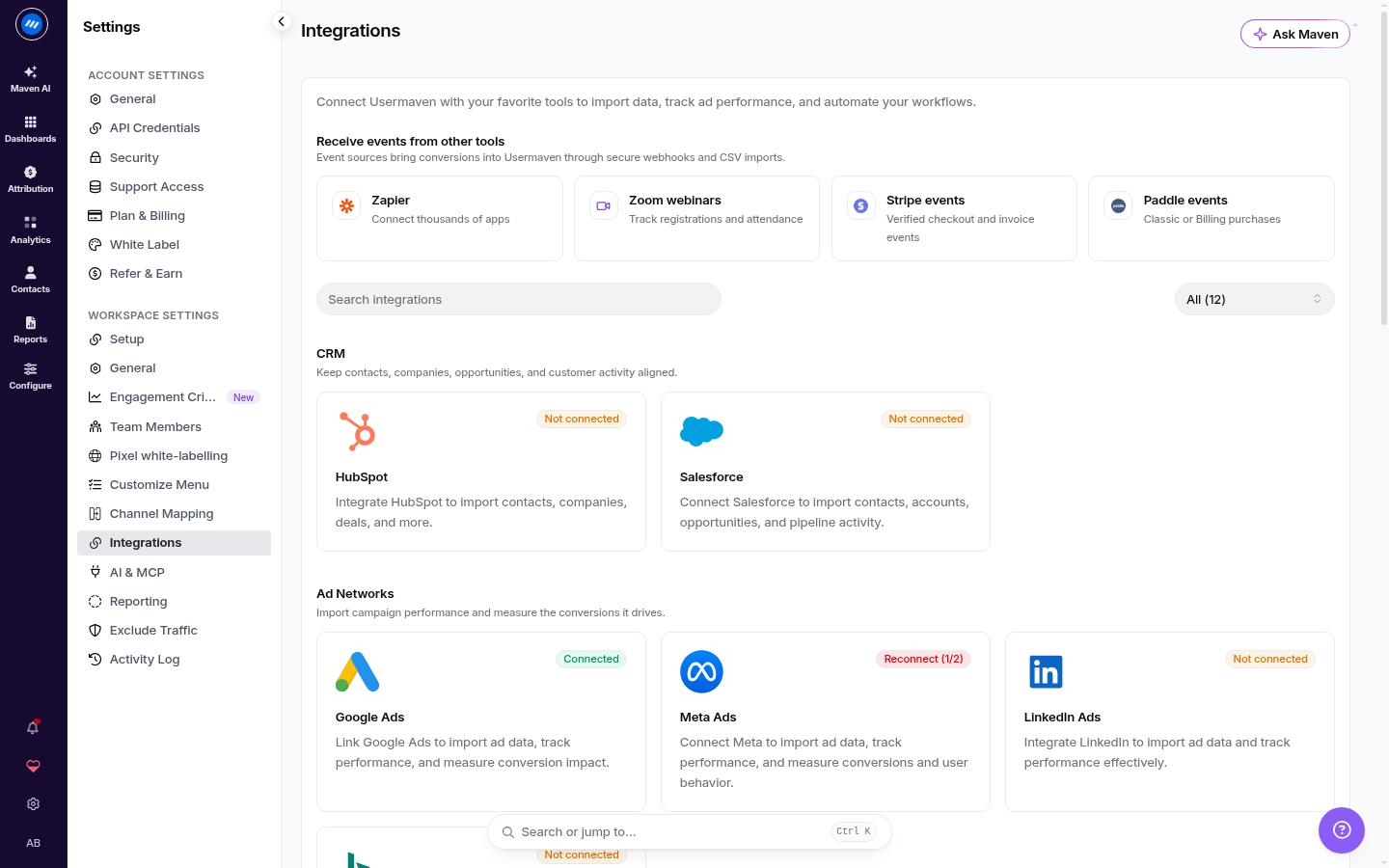This screenshot has height=868, width=1389.
Task: Click the page vertical scrollbar
Action: tap(1384, 169)
